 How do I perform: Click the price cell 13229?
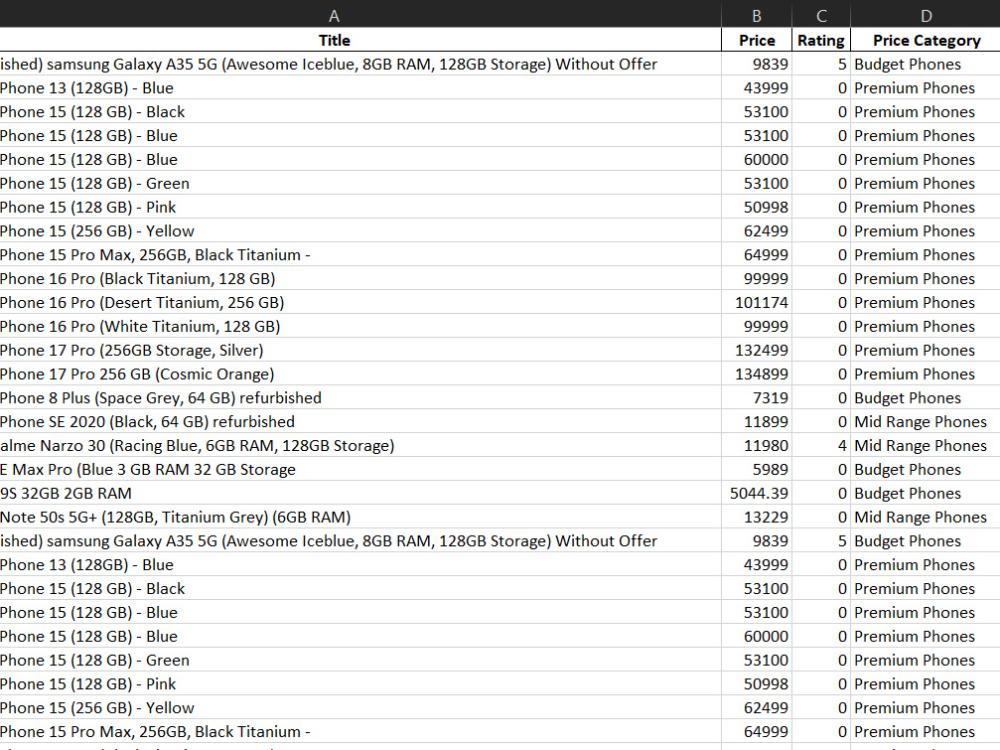point(756,517)
